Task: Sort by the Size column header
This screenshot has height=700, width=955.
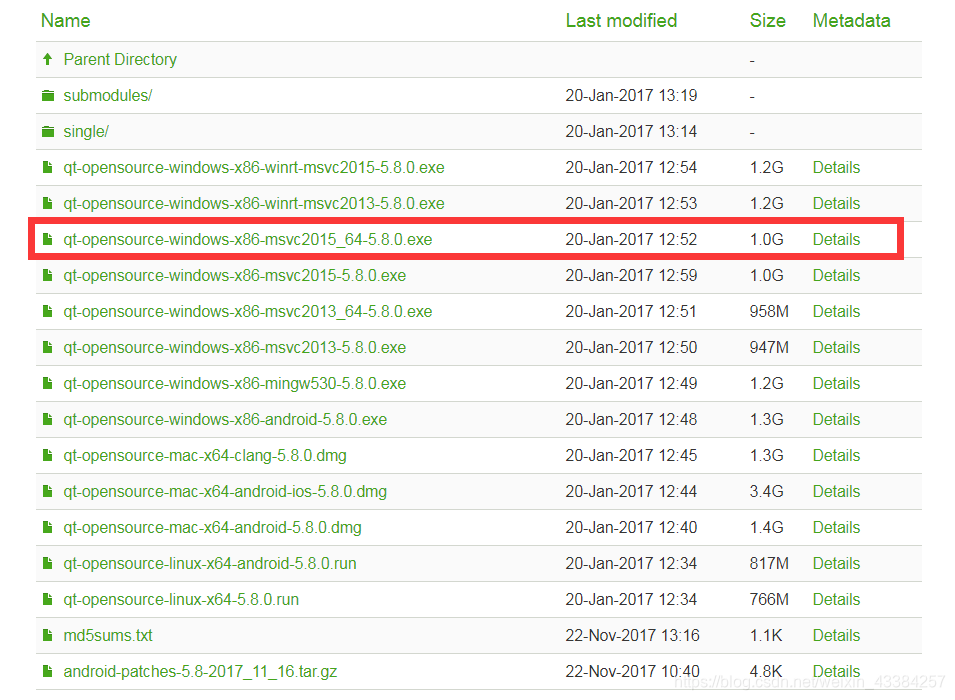Action: point(767,21)
